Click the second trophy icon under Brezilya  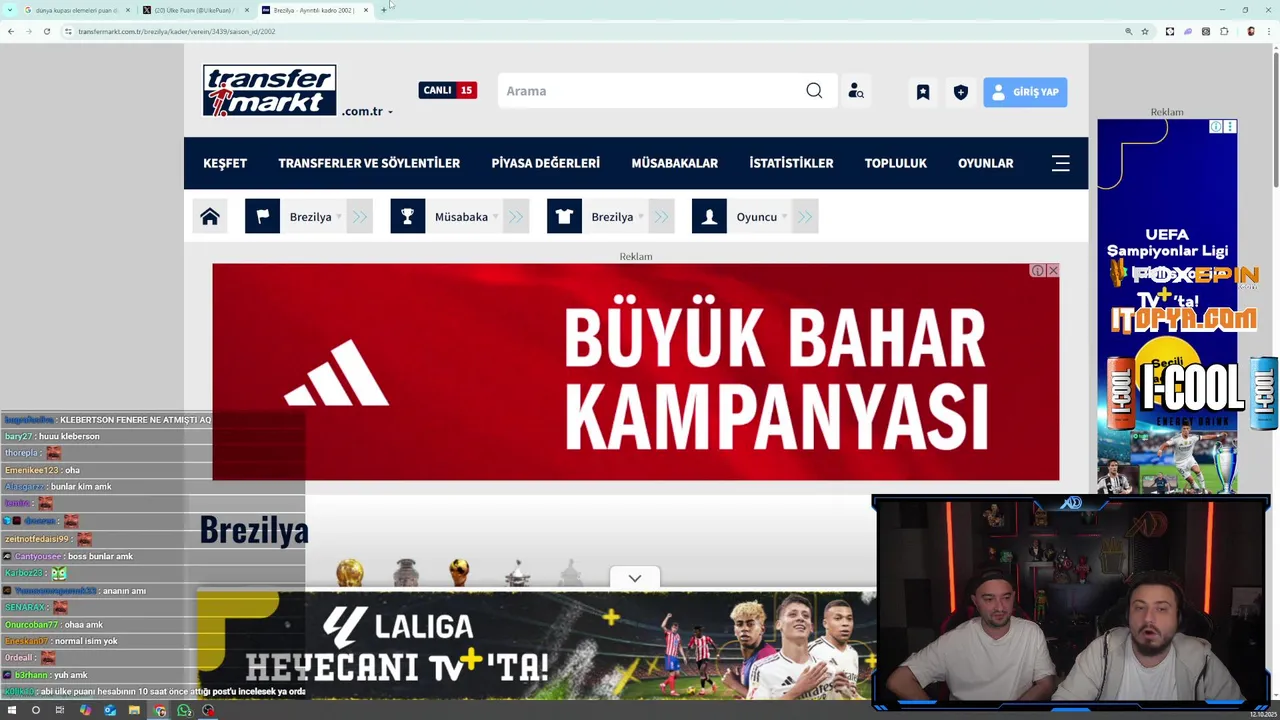(x=405, y=573)
